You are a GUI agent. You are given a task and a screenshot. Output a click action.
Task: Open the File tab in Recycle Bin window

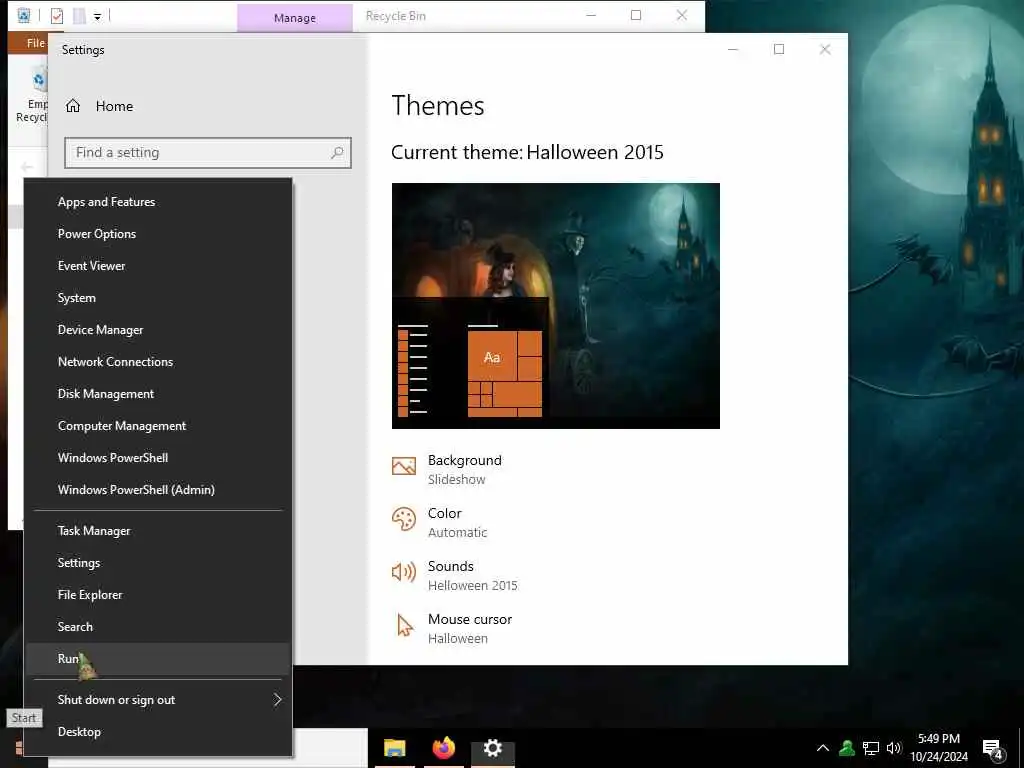[35, 43]
